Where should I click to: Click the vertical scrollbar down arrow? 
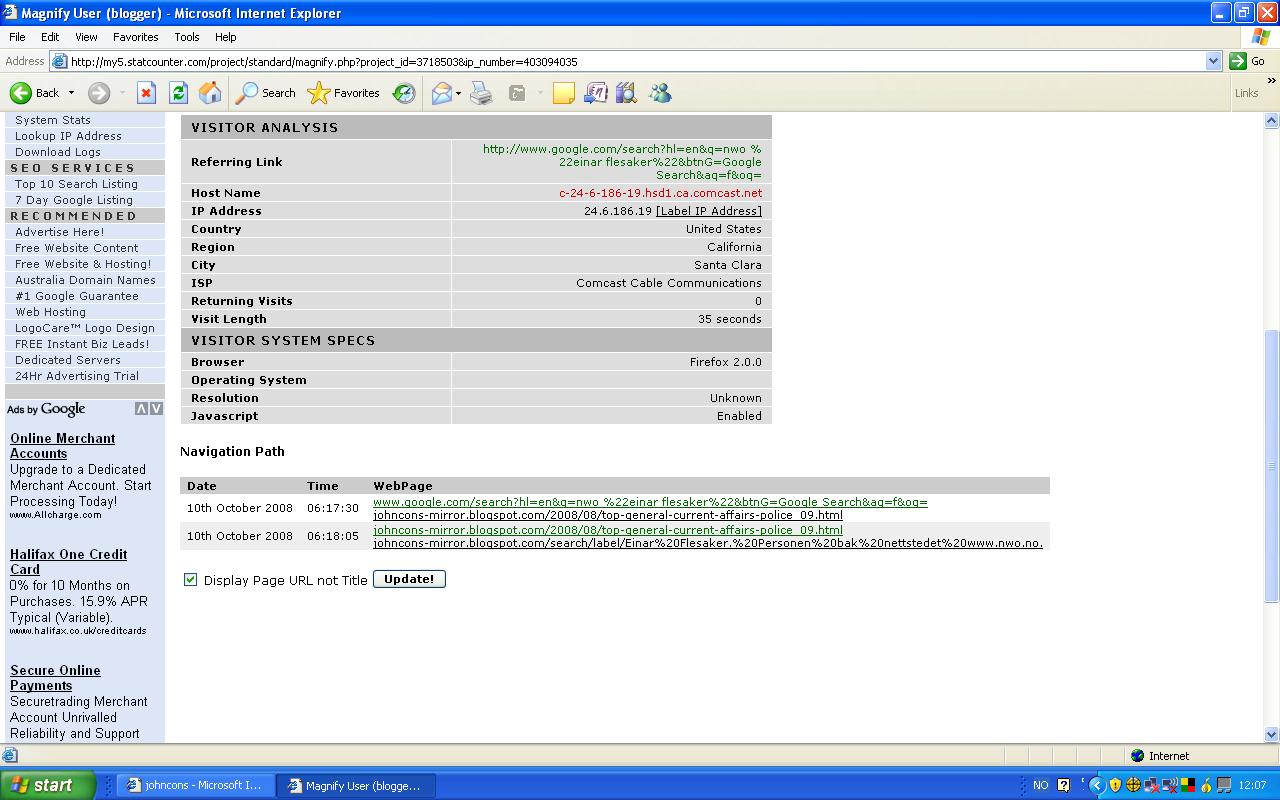point(1272,734)
